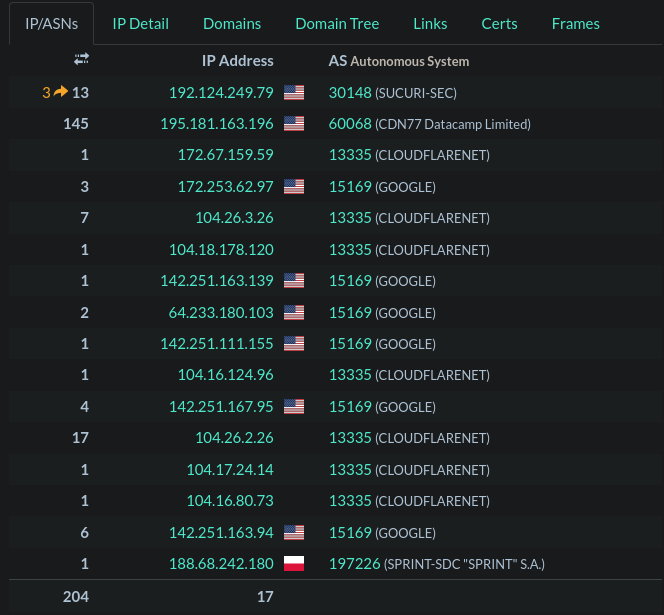The height and width of the screenshot is (615, 664).
Task: Click the orange redirect arrow icon
Action: 61,92
